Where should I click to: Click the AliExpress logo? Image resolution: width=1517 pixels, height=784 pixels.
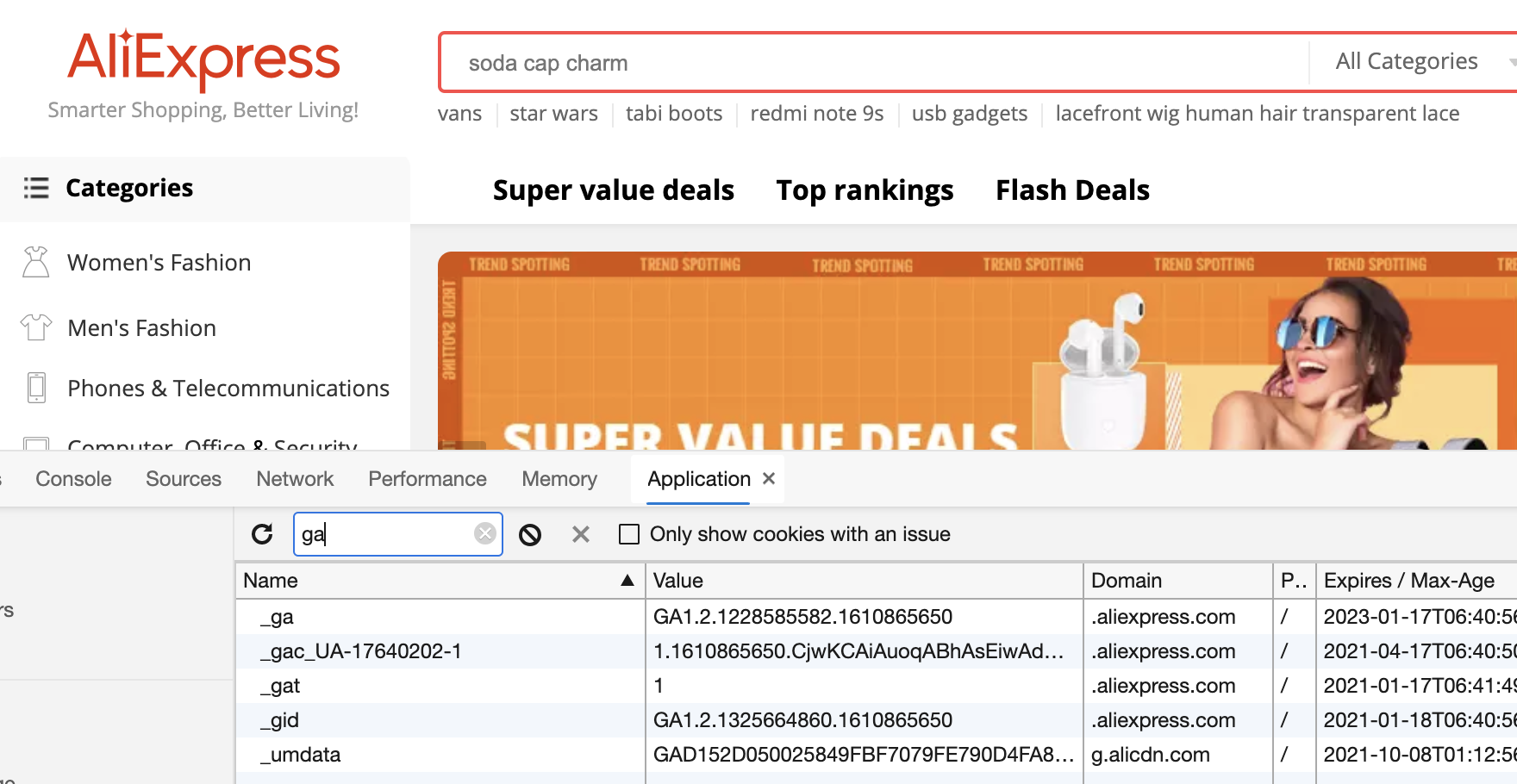point(203,59)
